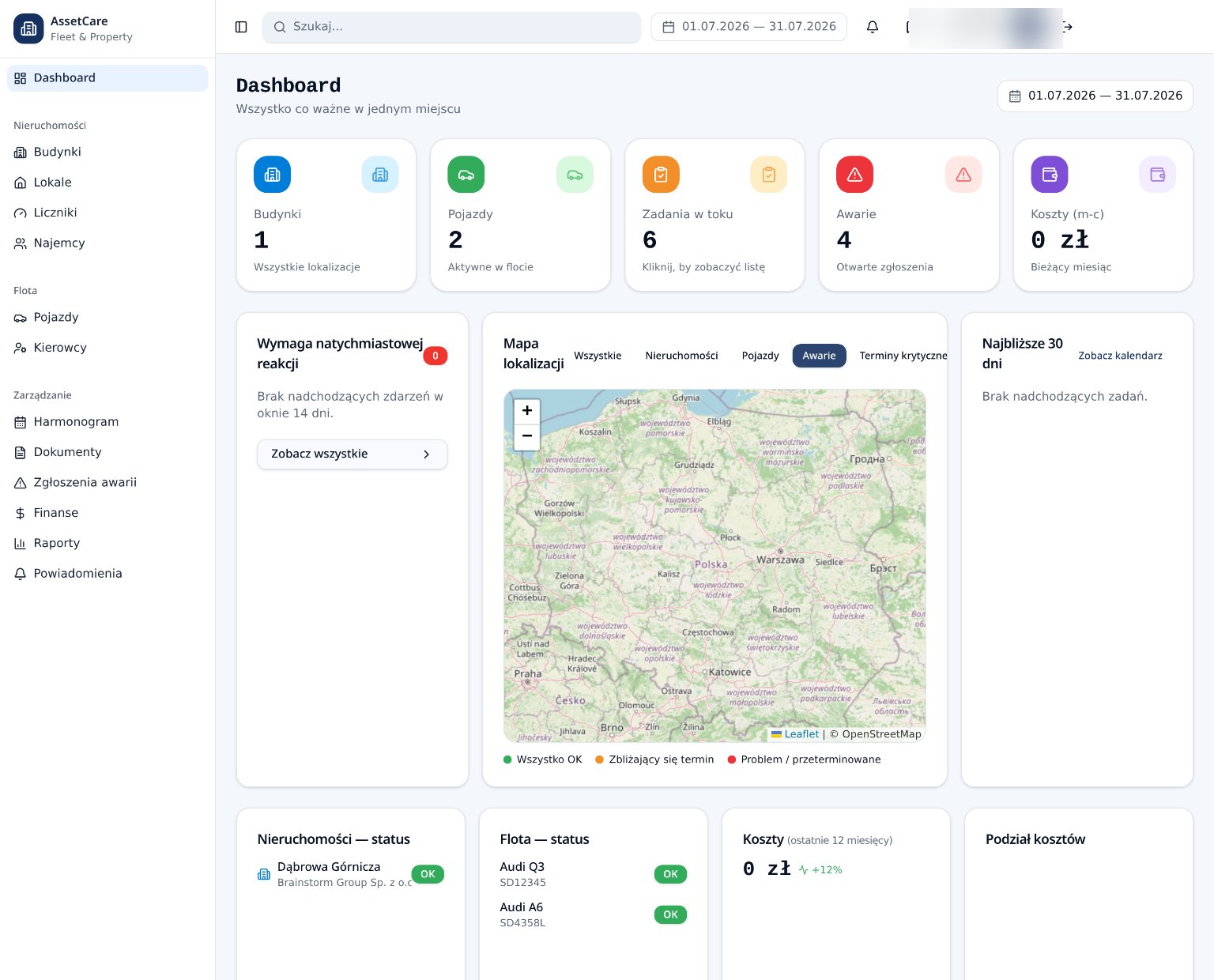The width and height of the screenshot is (1214, 980).
Task: Open top bar date range 01.07.2026 — 31.07.2026
Action: click(748, 27)
